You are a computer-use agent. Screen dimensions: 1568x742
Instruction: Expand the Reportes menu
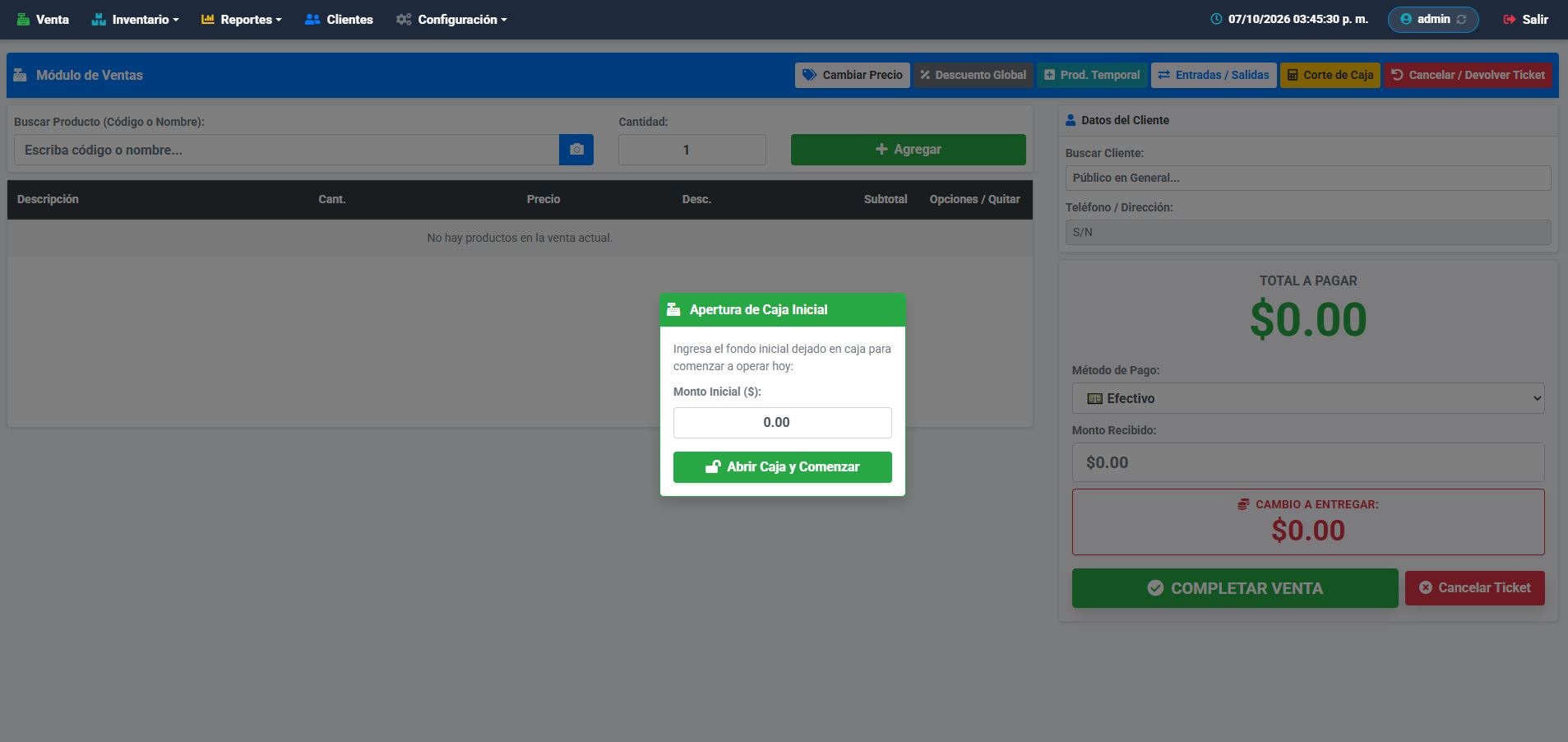[241, 19]
